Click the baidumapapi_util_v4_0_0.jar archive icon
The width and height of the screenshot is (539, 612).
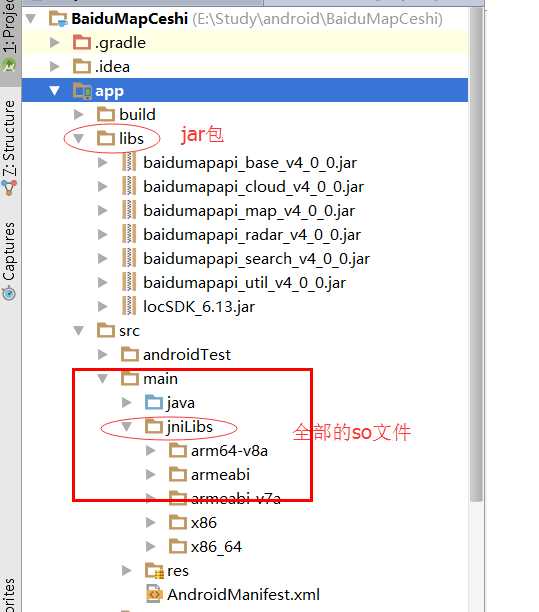pyautogui.click(x=129, y=282)
